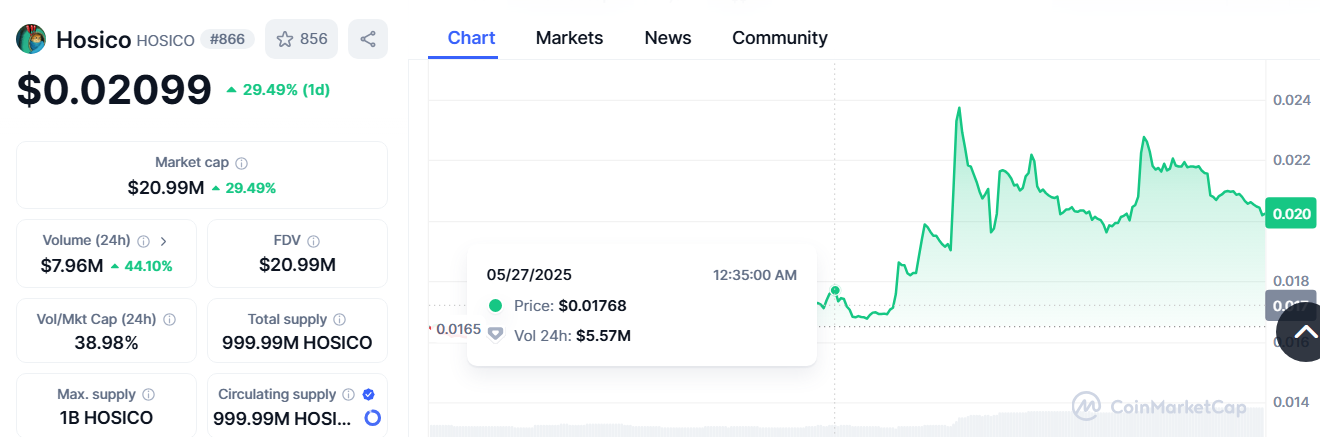1320x437 pixels.
Task: Open the Chart tab
Action: [x=472, y=38]
